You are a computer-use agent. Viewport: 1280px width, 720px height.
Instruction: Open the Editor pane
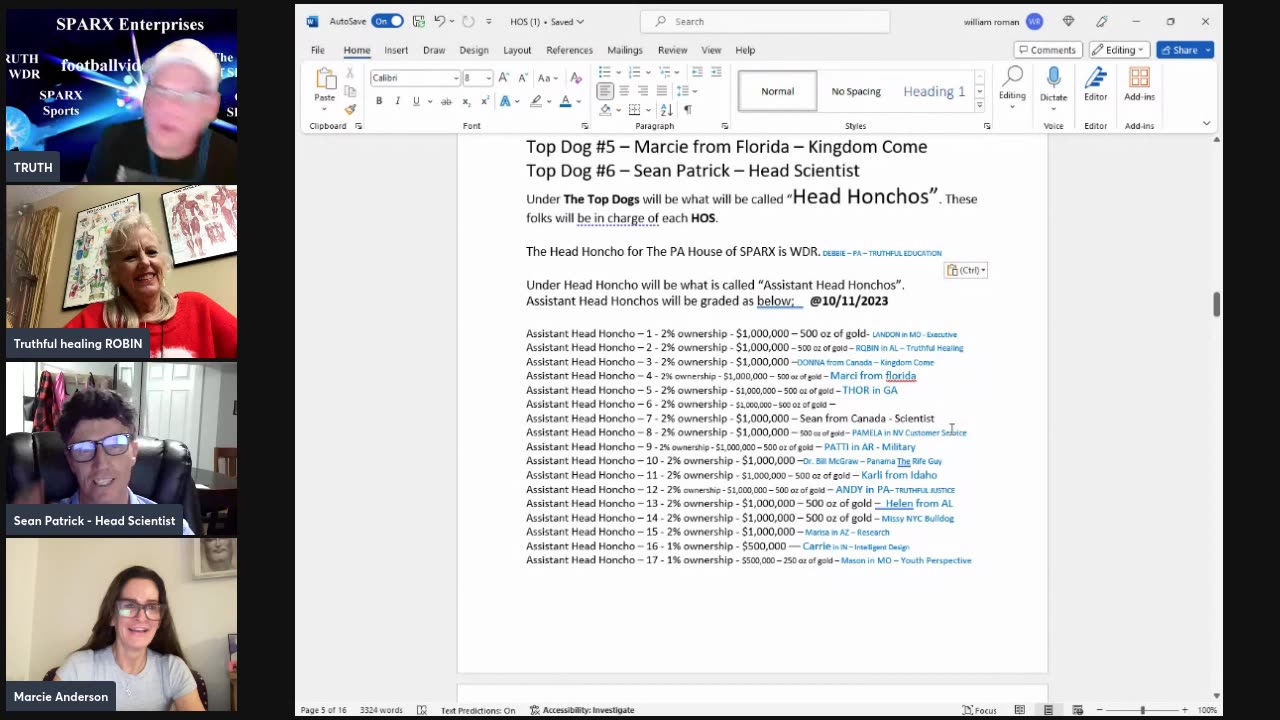tap(1096, 84)
